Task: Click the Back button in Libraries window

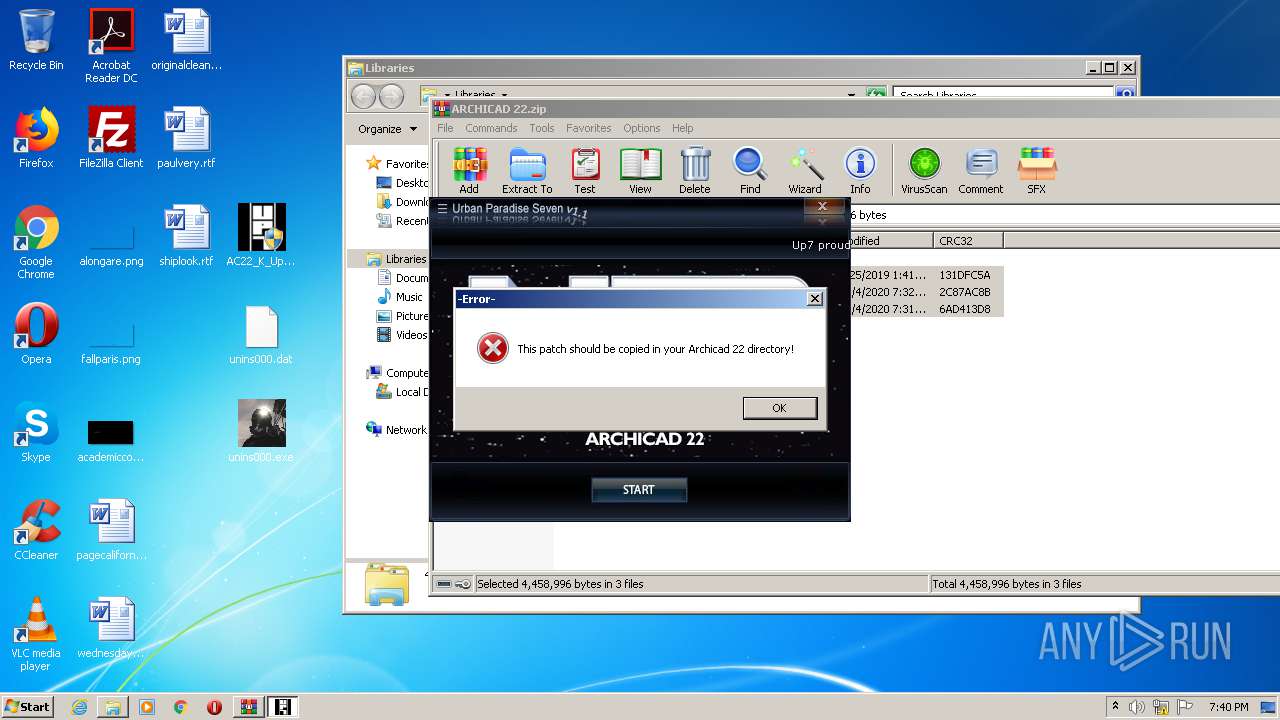Action: click(363, 96)
